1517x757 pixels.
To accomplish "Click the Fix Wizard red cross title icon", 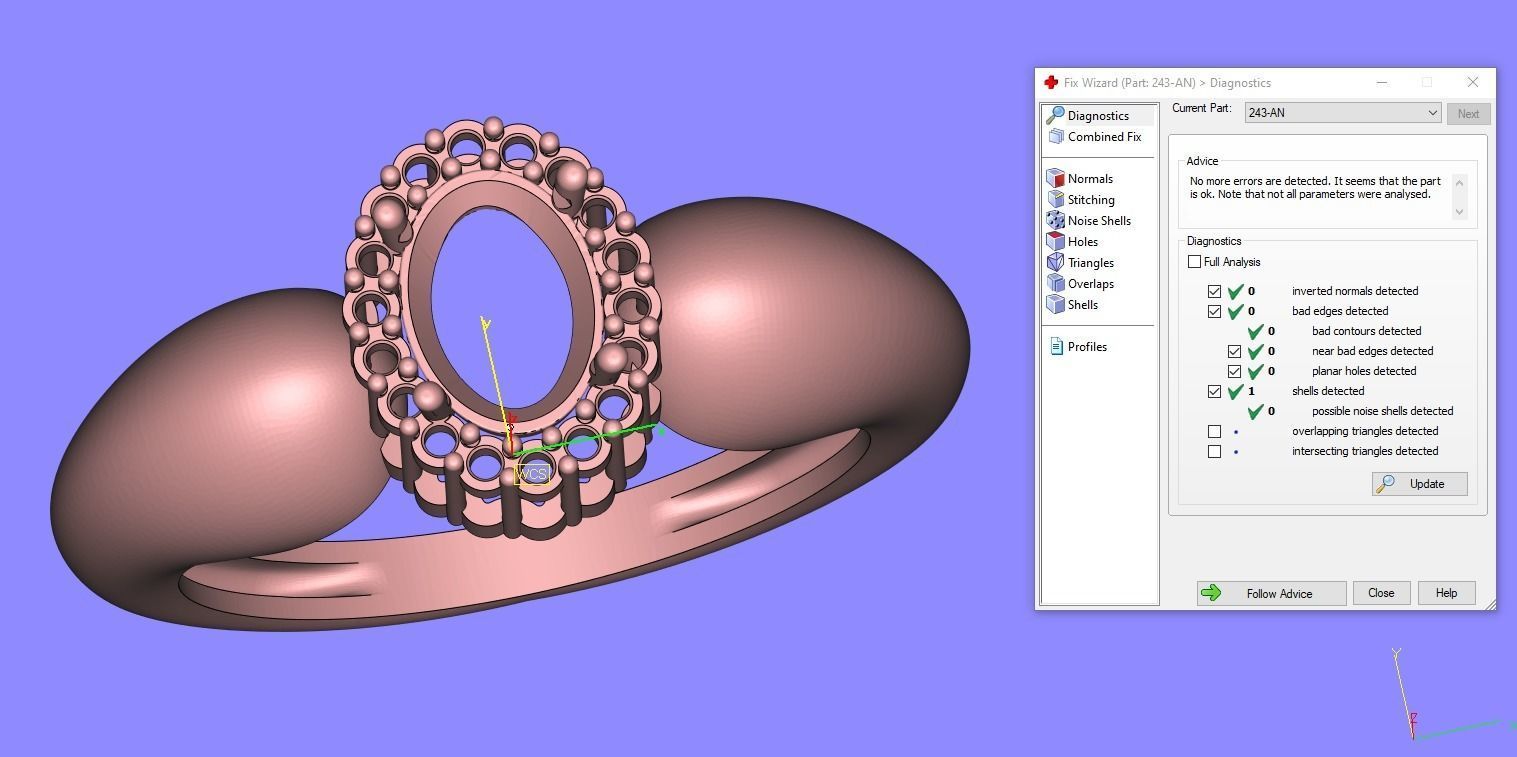I will (1051, 83).
